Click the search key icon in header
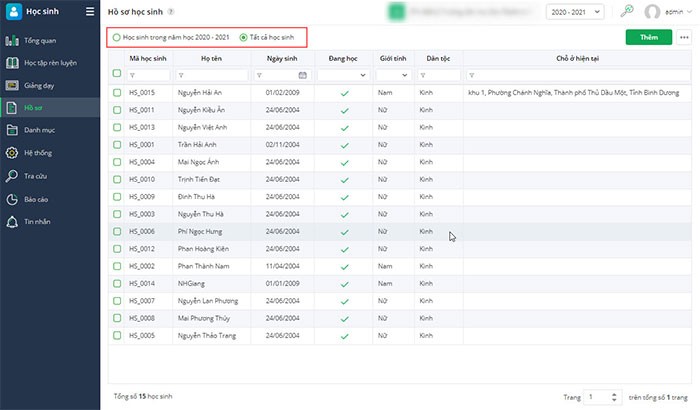 [627, 12]
